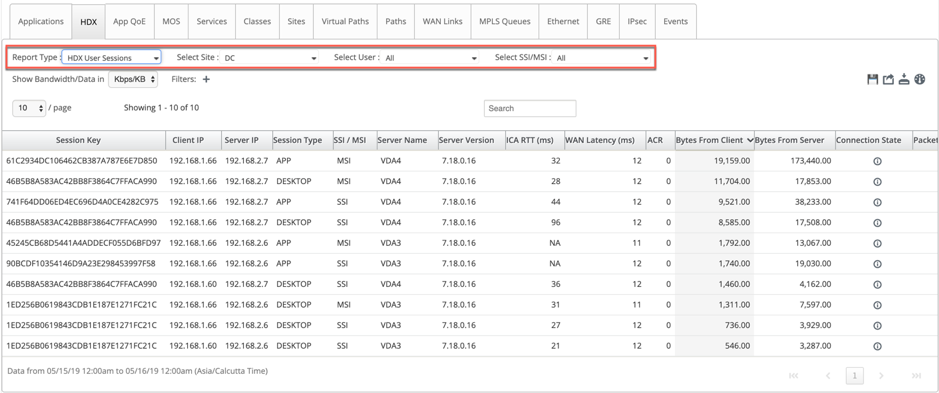Switch to the Sites tab
939x393 pixels.
[x=296, y=21]
